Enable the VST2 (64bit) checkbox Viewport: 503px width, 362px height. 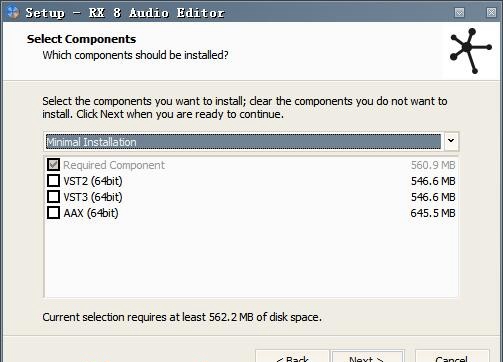[x=53, y=181]
